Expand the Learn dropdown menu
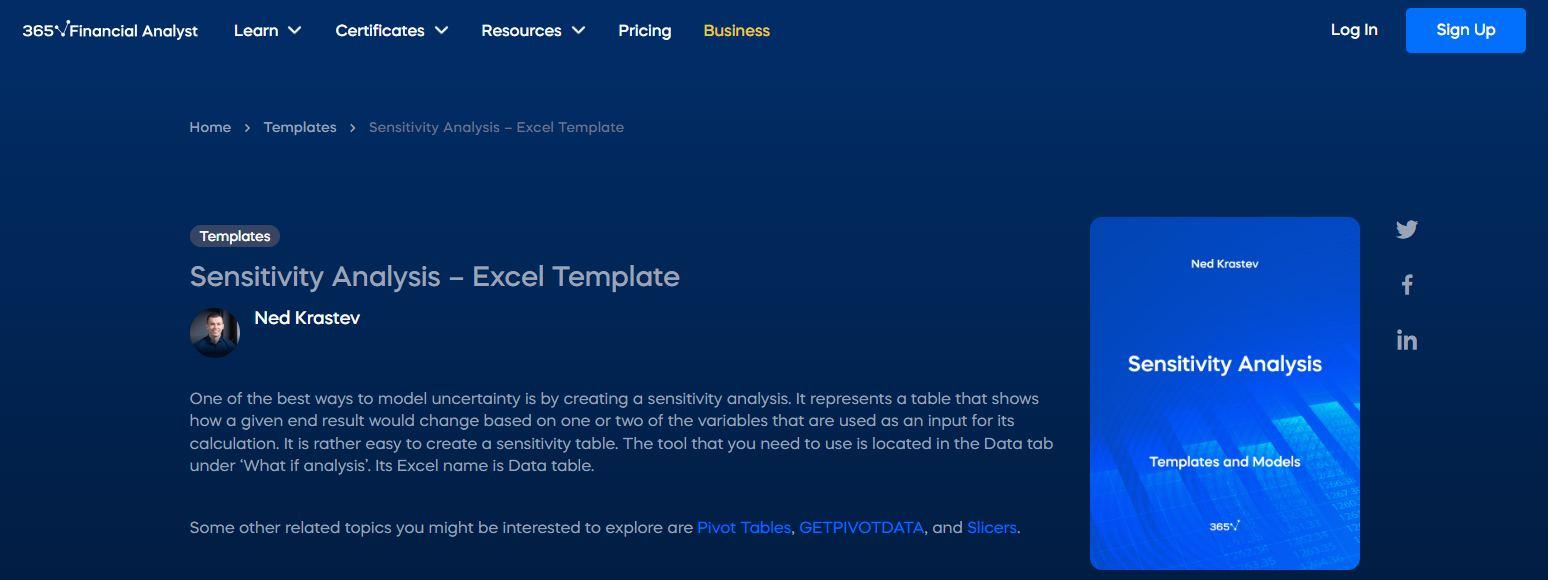Screen dimensions: 1548x580 click(x=267, y=30)
